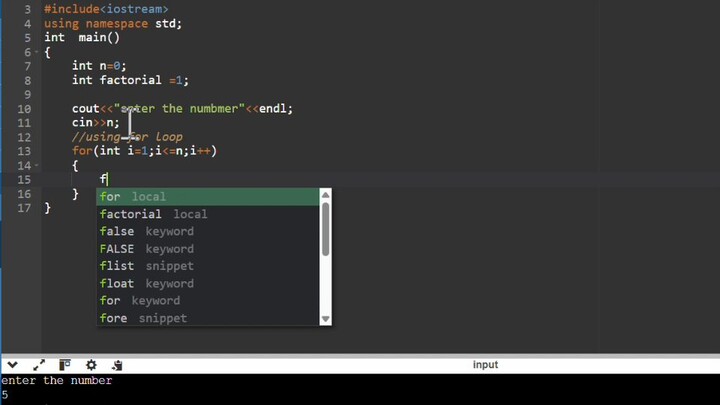Viewport: 720px width, 405px height.
Task: Pick 'false keyword' from autocomplete
Action: [208, 231]
